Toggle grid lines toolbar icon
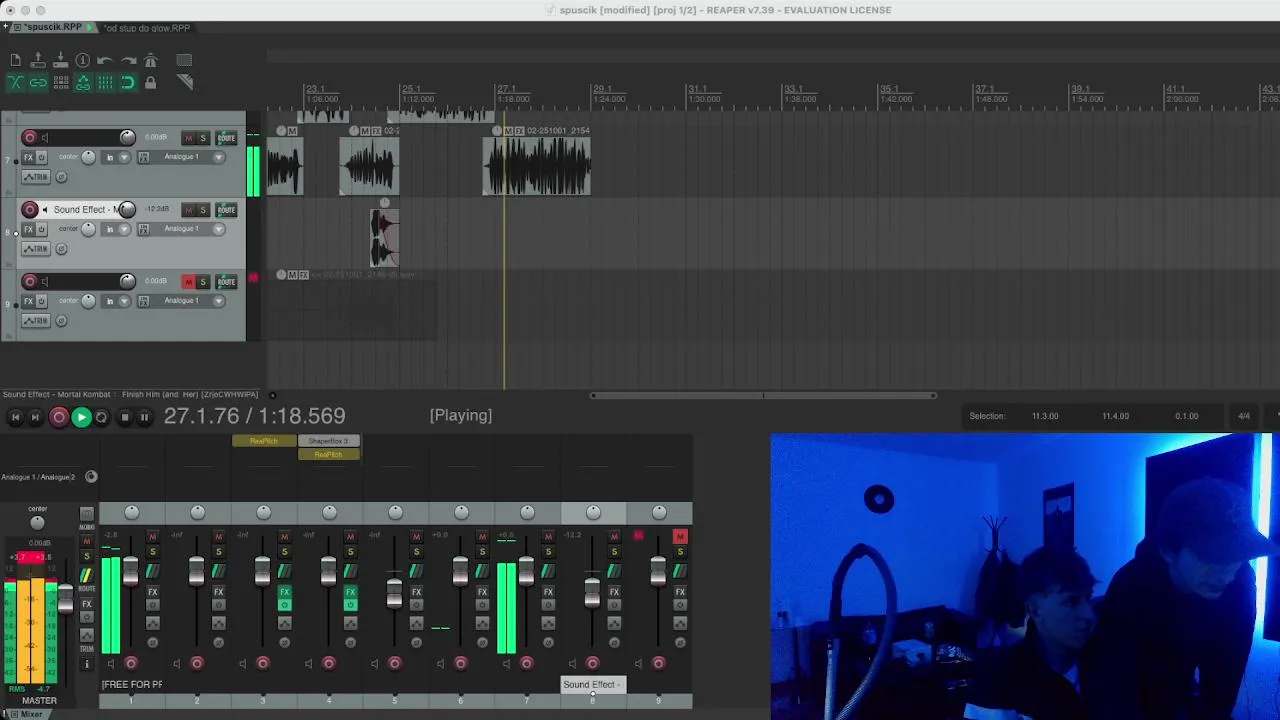 click(105, 83)
